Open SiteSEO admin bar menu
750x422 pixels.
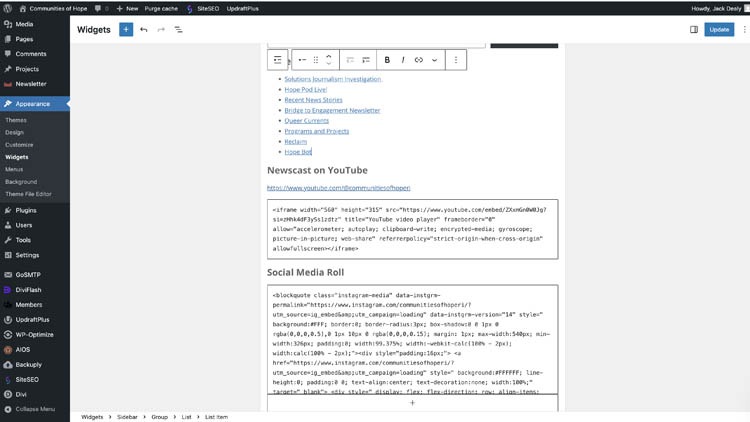[203, 8]
